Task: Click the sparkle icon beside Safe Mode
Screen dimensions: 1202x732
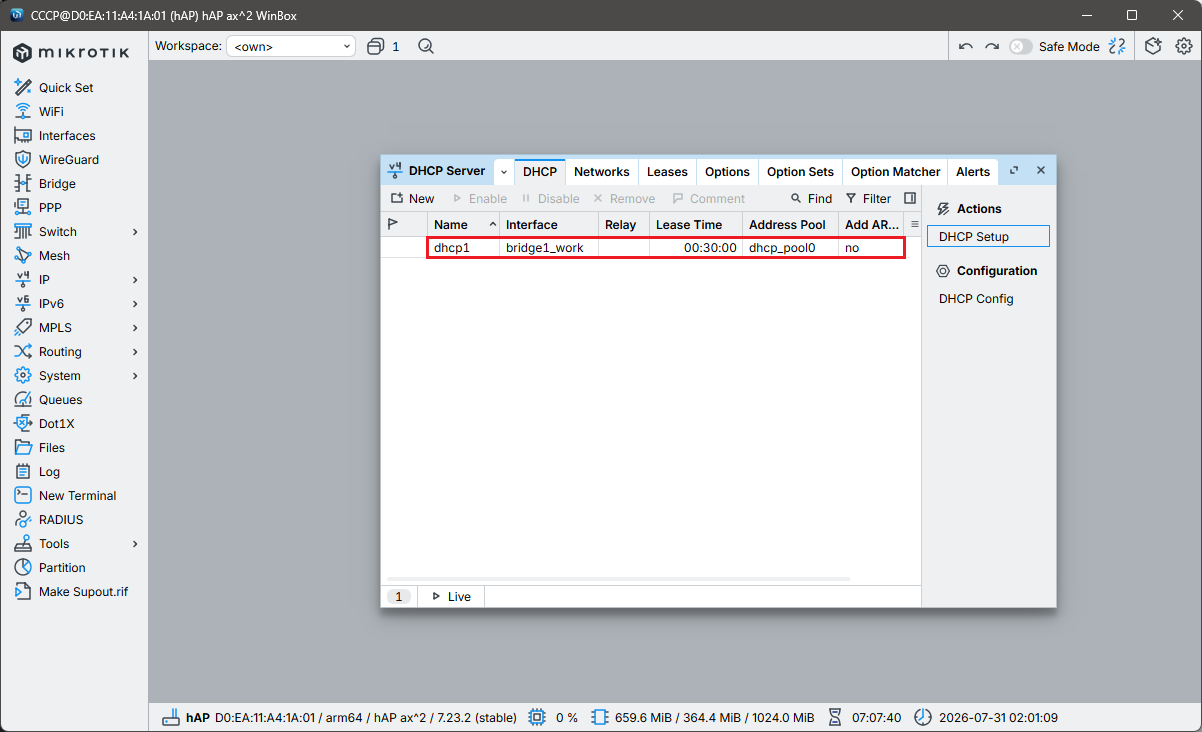Action: tap(1117, 46)
